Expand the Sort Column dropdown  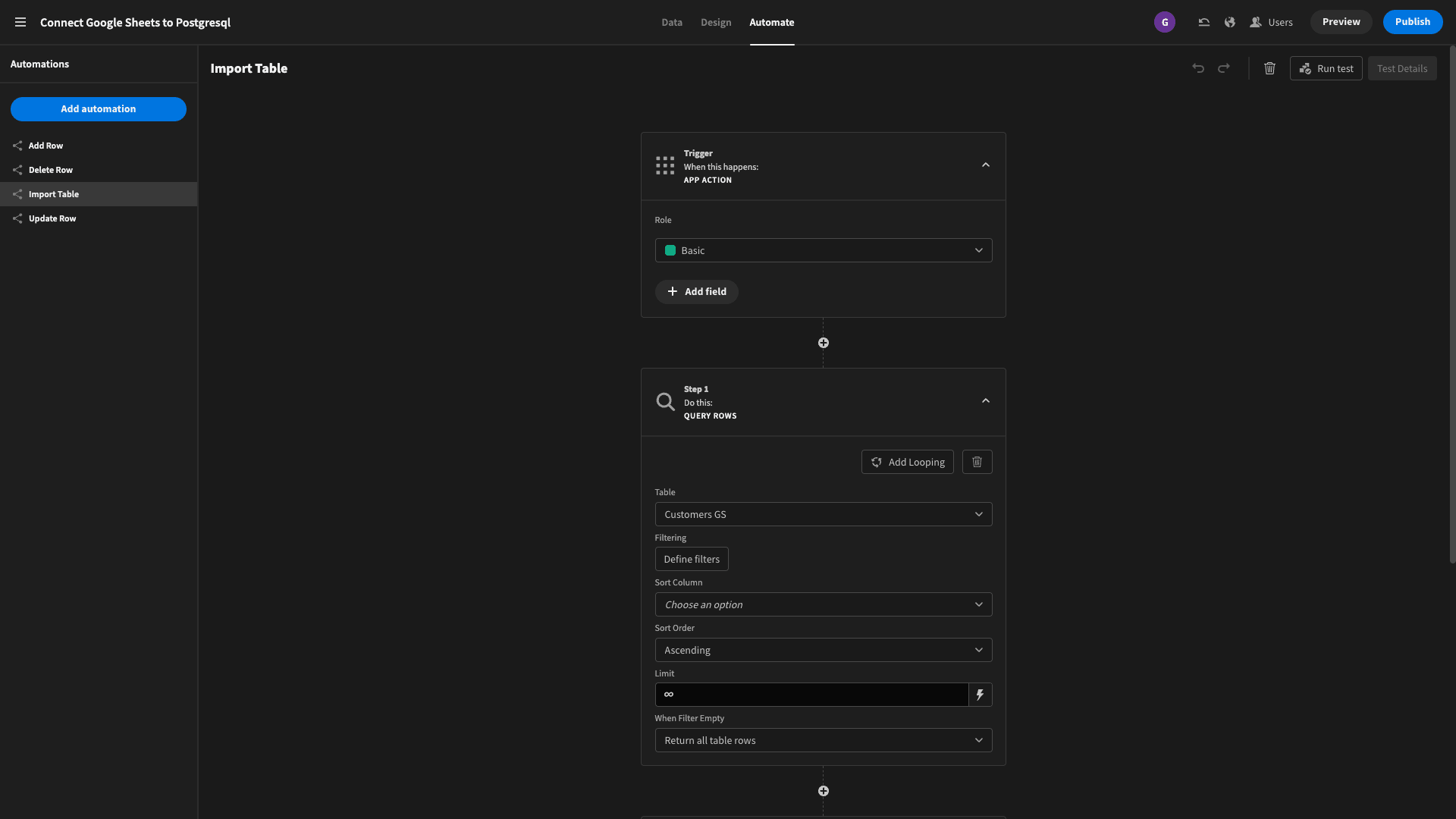823,604
